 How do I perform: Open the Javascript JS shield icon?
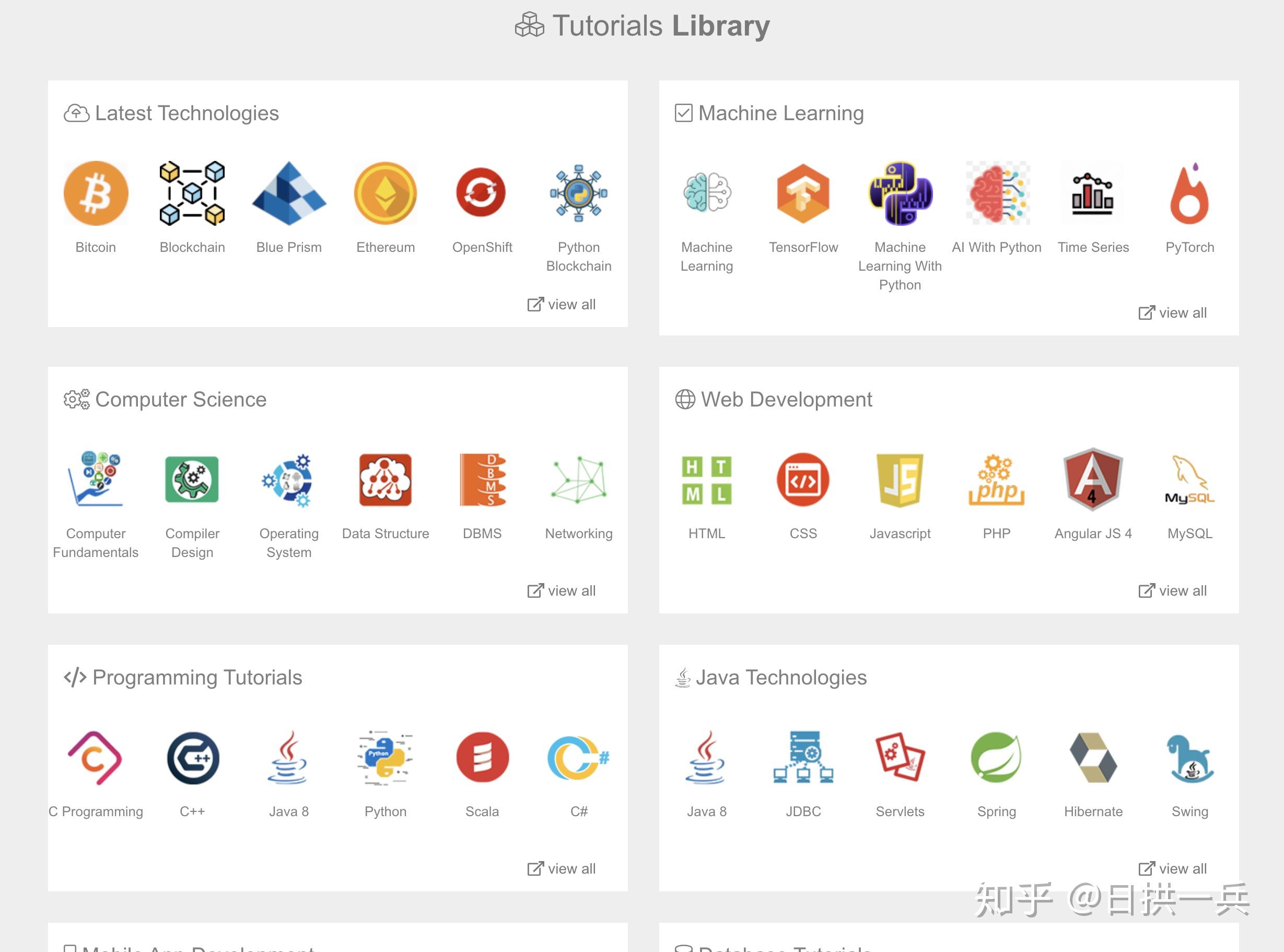[900, 480]
